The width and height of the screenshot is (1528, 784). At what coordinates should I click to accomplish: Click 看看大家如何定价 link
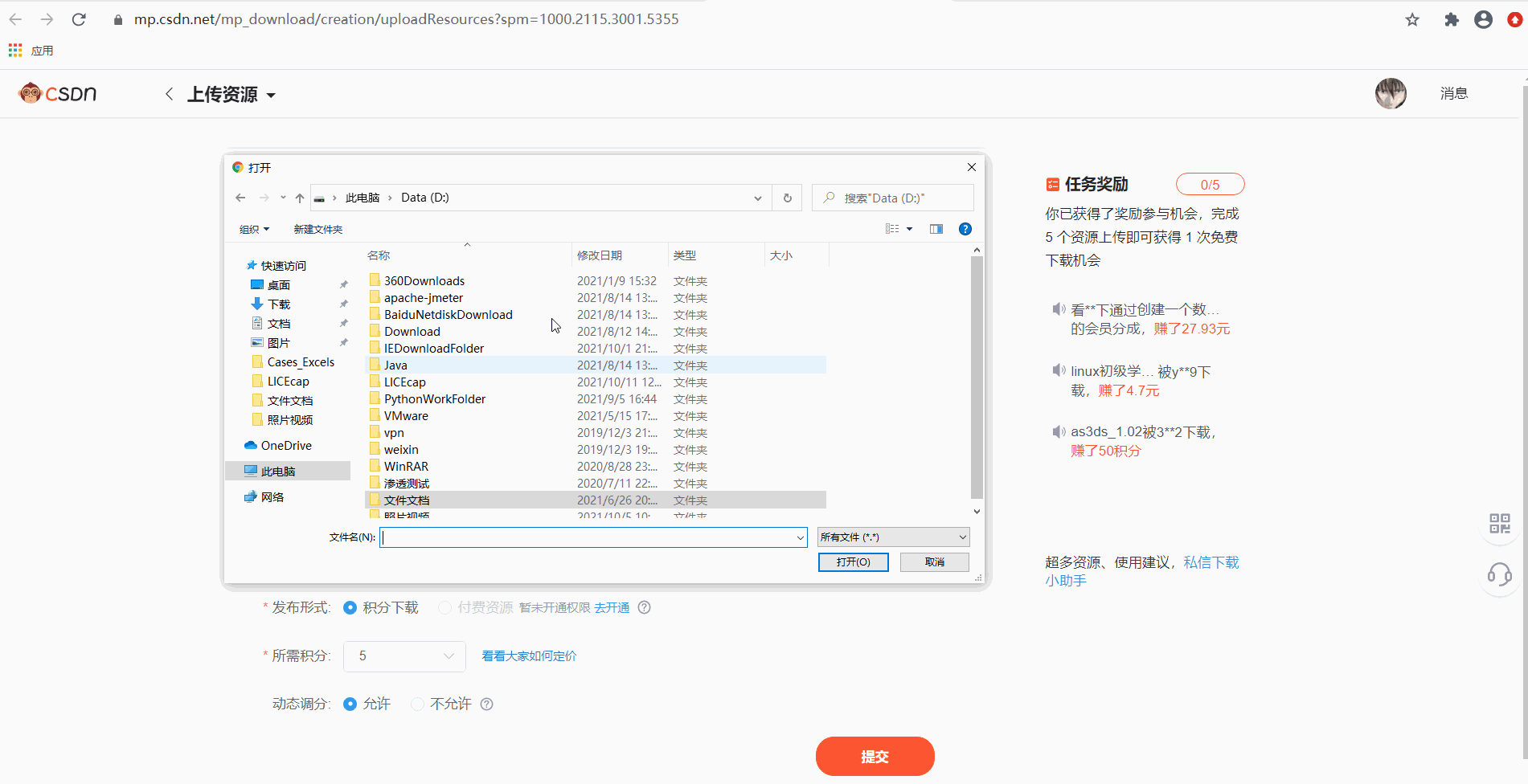(529, 656)
